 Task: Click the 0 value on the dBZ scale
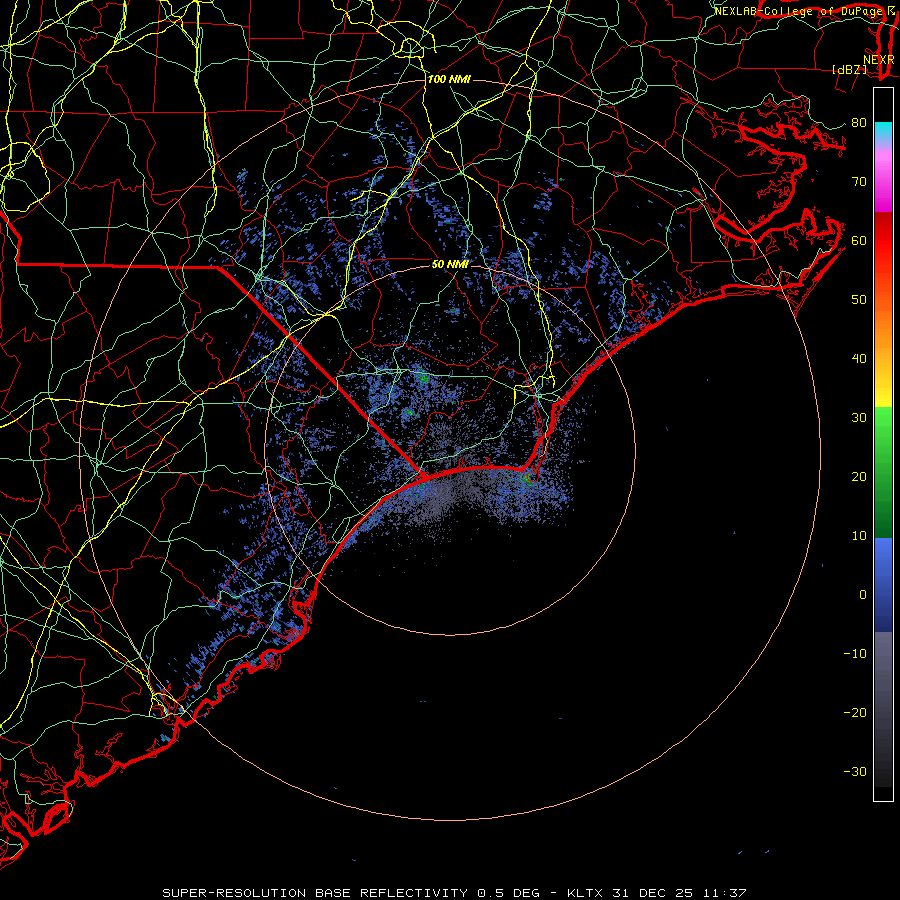click(863, 595)
